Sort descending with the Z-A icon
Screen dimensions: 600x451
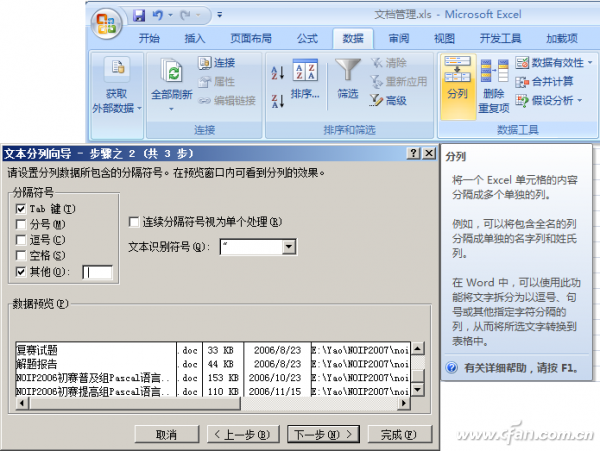(278, 101)
